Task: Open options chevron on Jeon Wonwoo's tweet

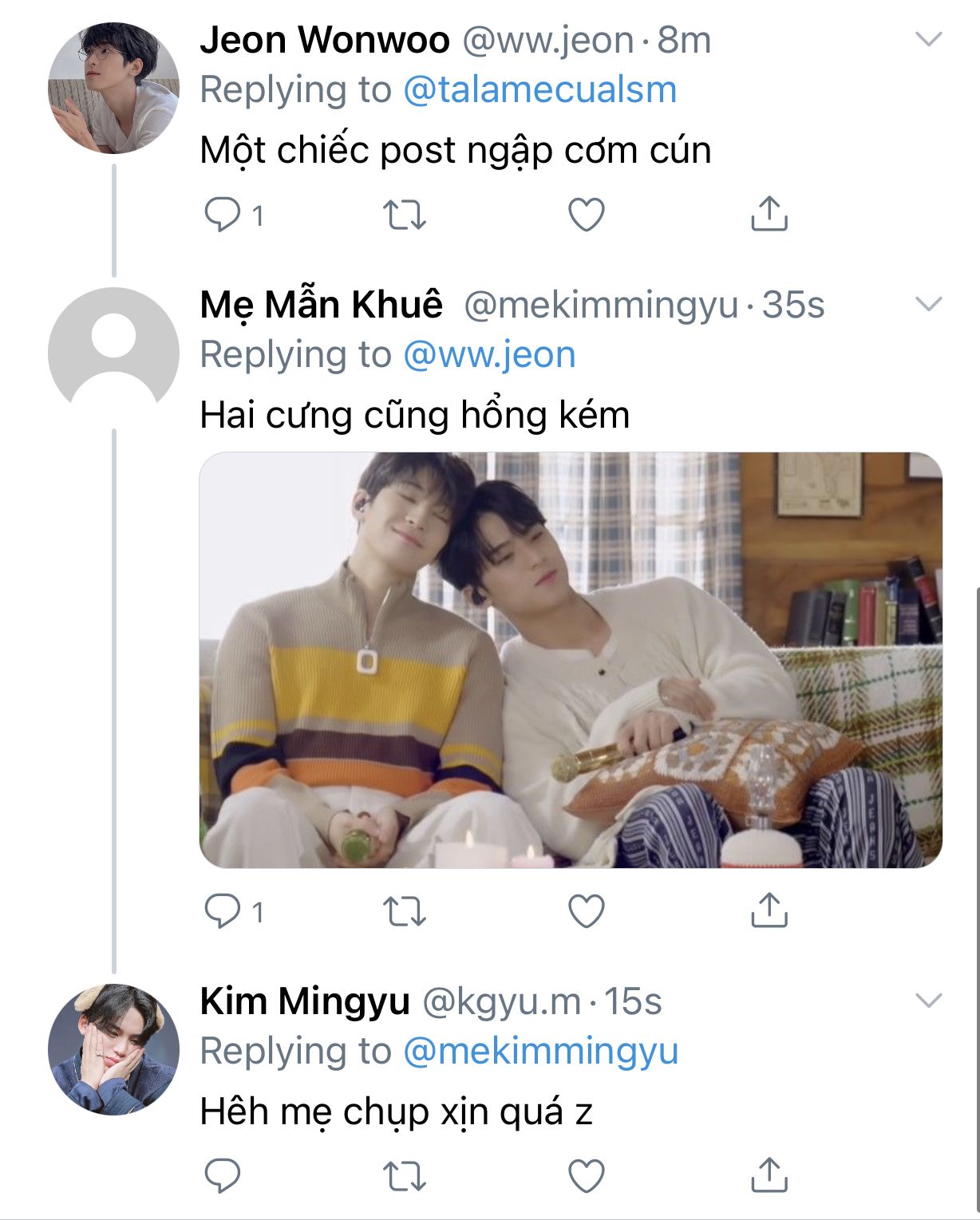Action: click(928, 39)
